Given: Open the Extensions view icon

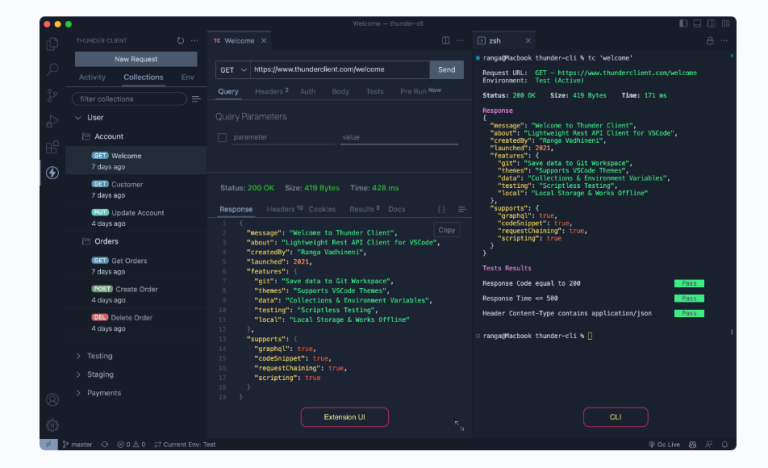Looking at the screenshot, I should [52, 147].
